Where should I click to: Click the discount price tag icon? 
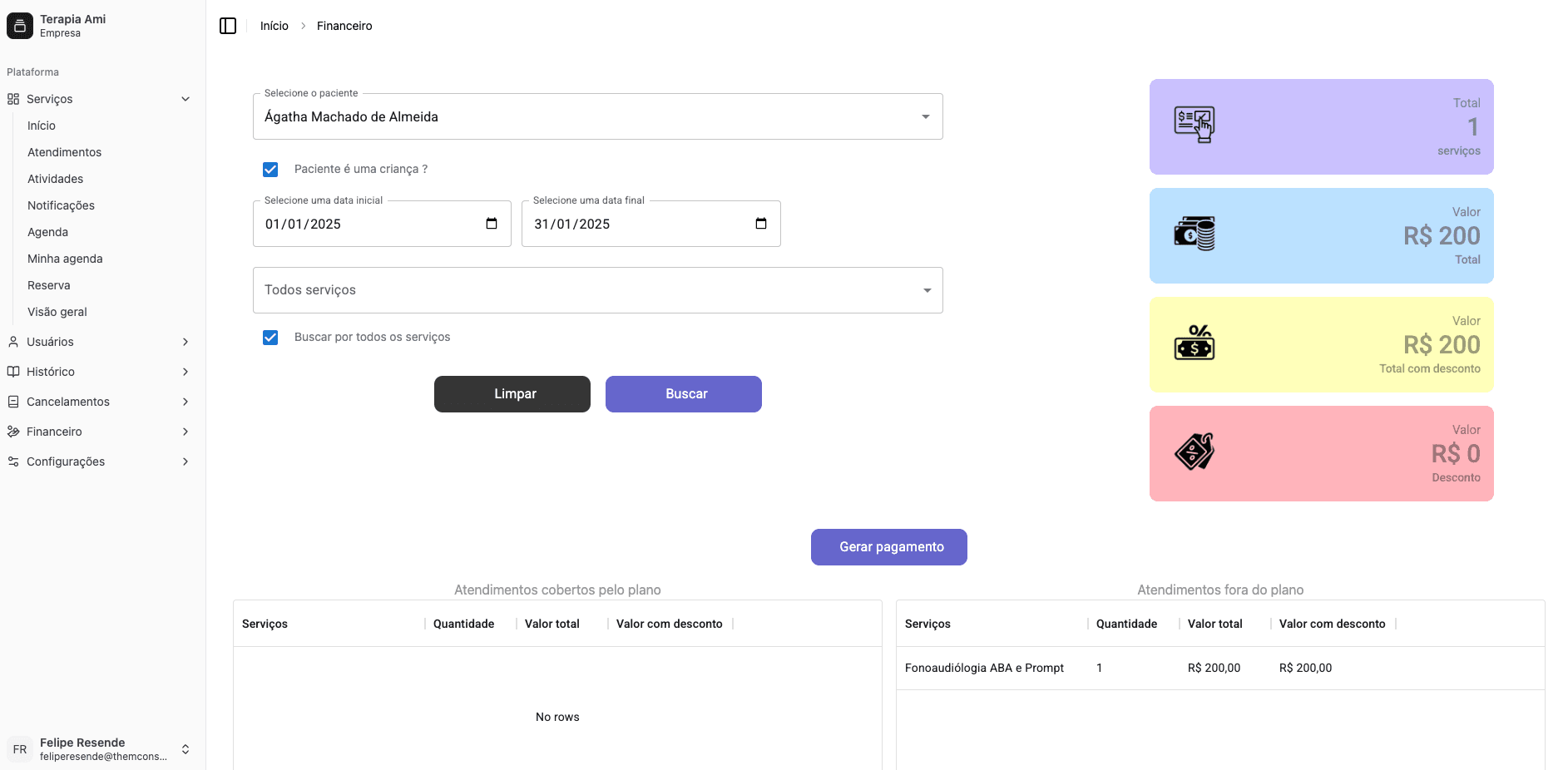point(1194,452)
